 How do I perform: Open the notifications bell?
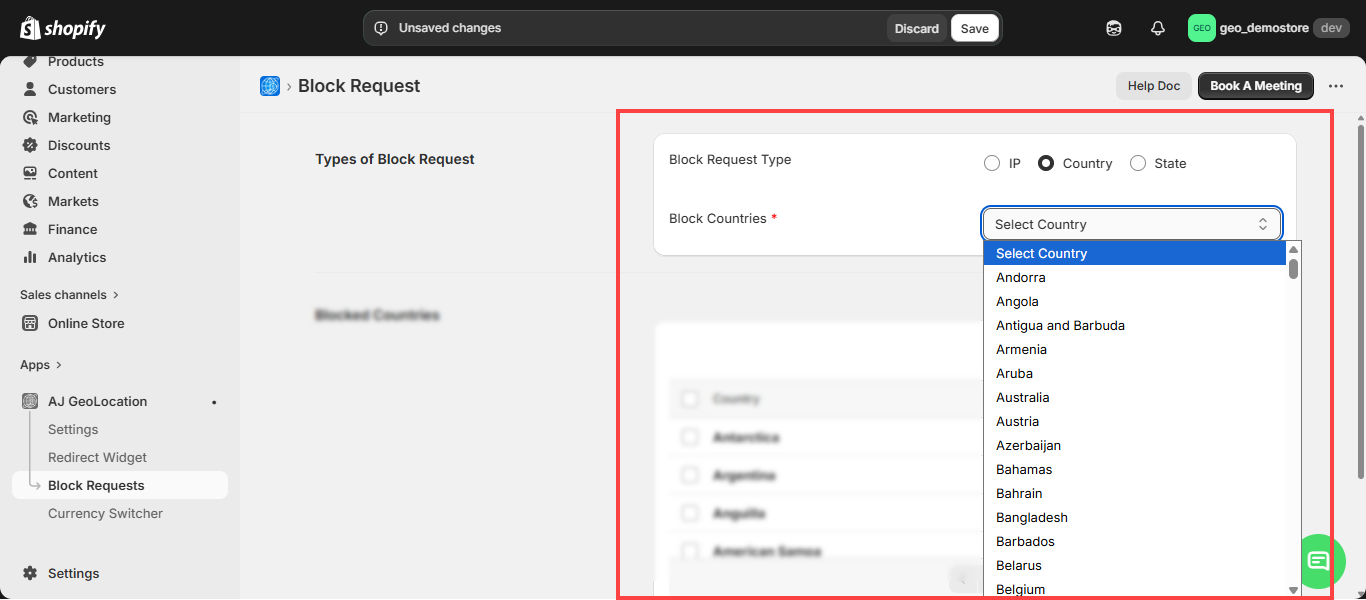click(x=1158, y=28)
